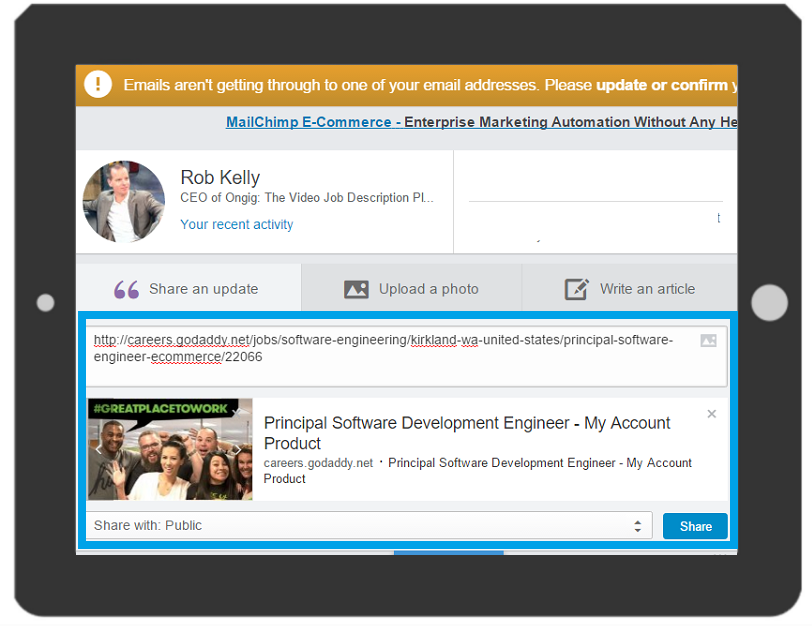Remove link preview with the X icon
This screenshot has height=626, width=812.
pos(712,414)
